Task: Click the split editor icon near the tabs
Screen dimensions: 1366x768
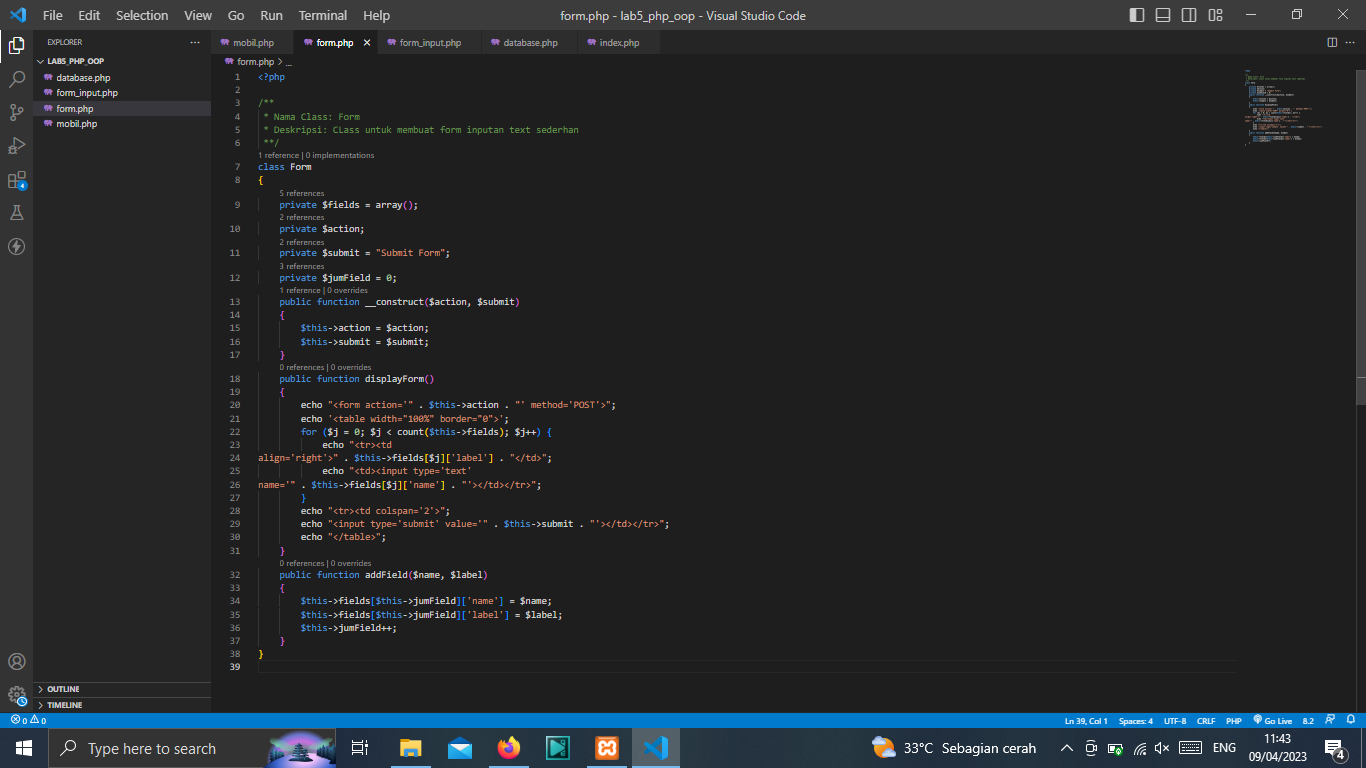Action: pos(1331,42)
